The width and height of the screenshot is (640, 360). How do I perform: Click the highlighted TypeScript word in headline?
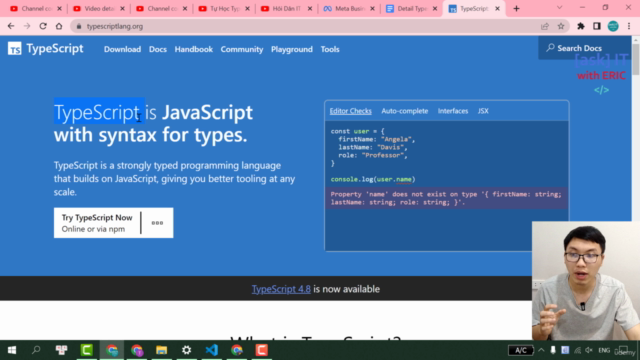97,112
